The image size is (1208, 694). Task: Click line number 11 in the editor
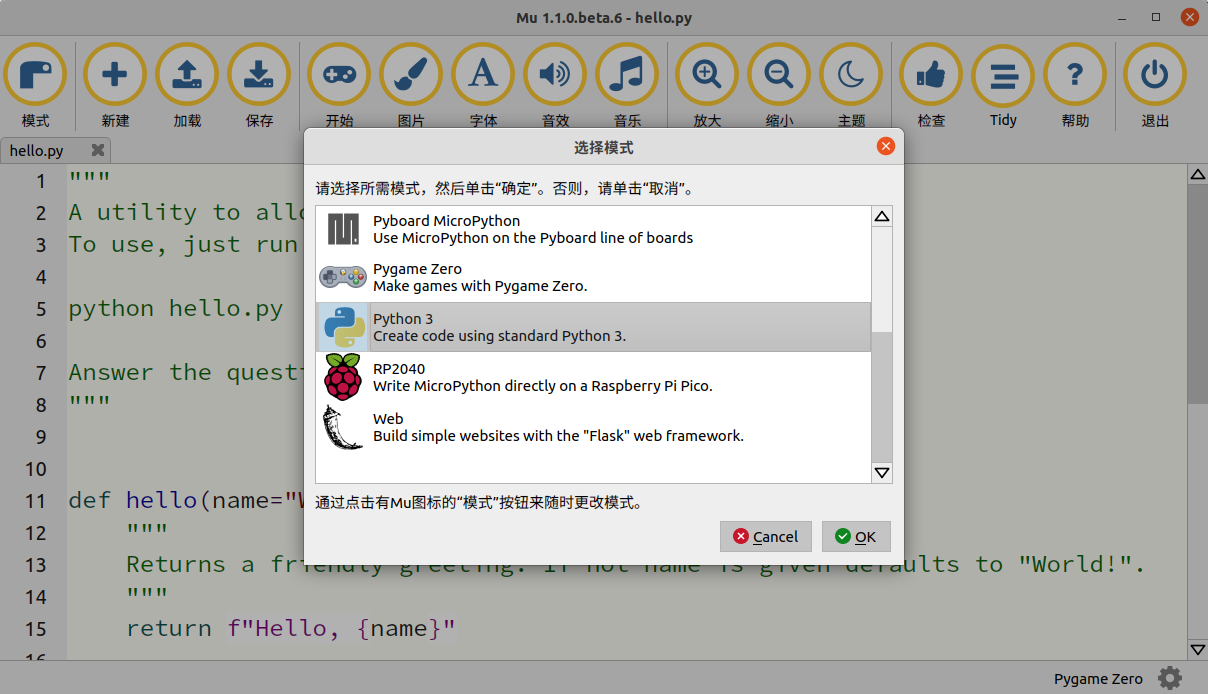[36, 501]
